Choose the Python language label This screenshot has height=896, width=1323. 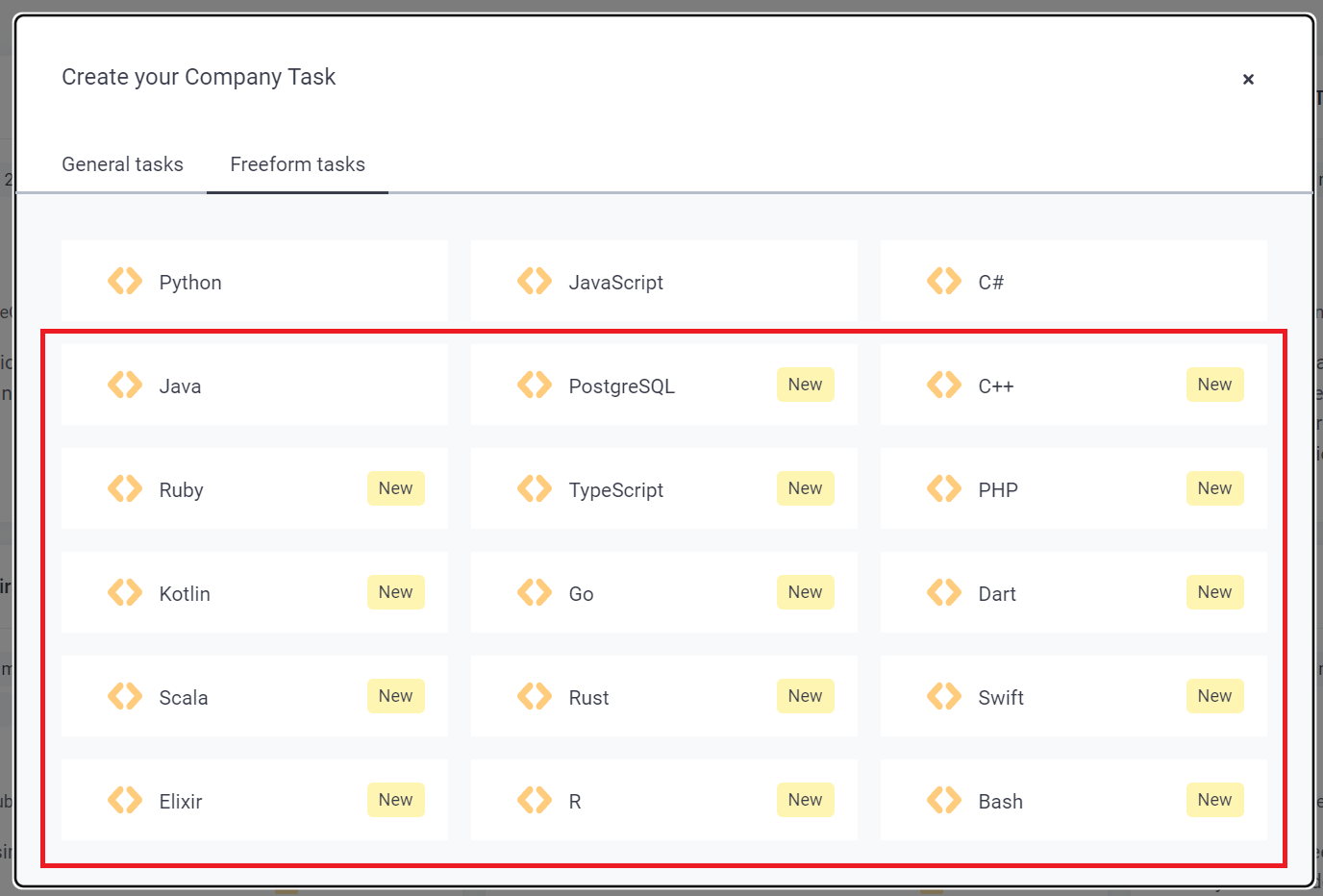point(190,283)
